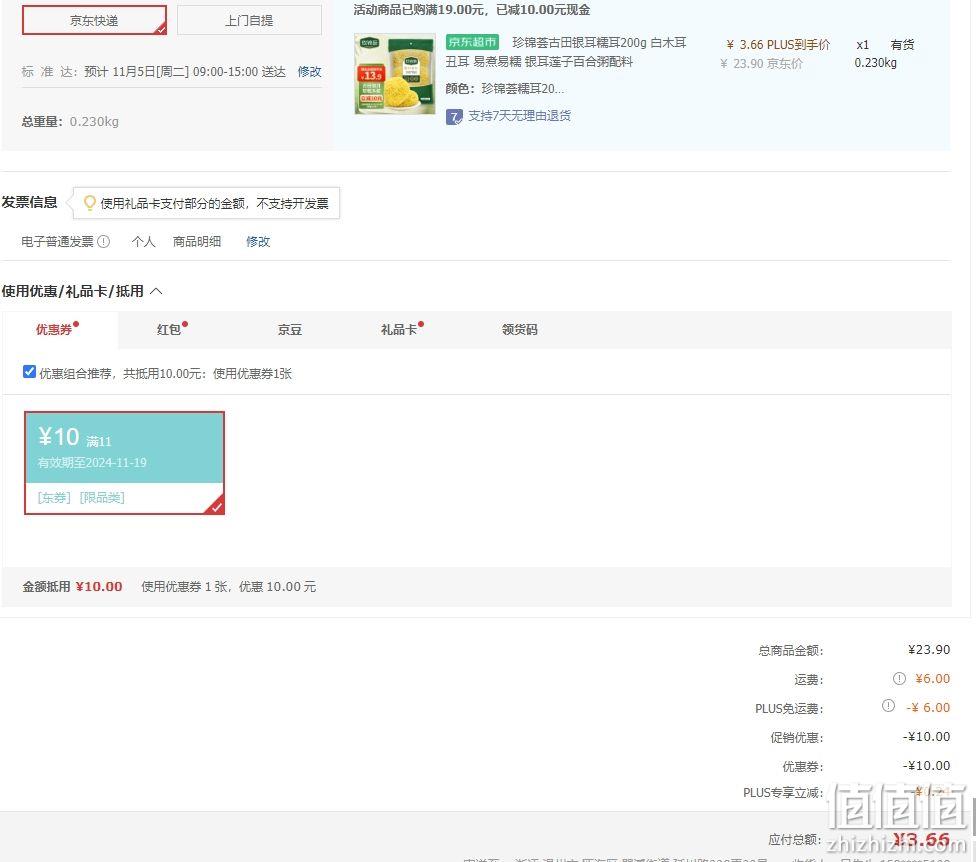The width and height of the screenshot is (976, 862).
Task: Click the 总重量 0.230kg label
Action: click(x=70, y=121)
